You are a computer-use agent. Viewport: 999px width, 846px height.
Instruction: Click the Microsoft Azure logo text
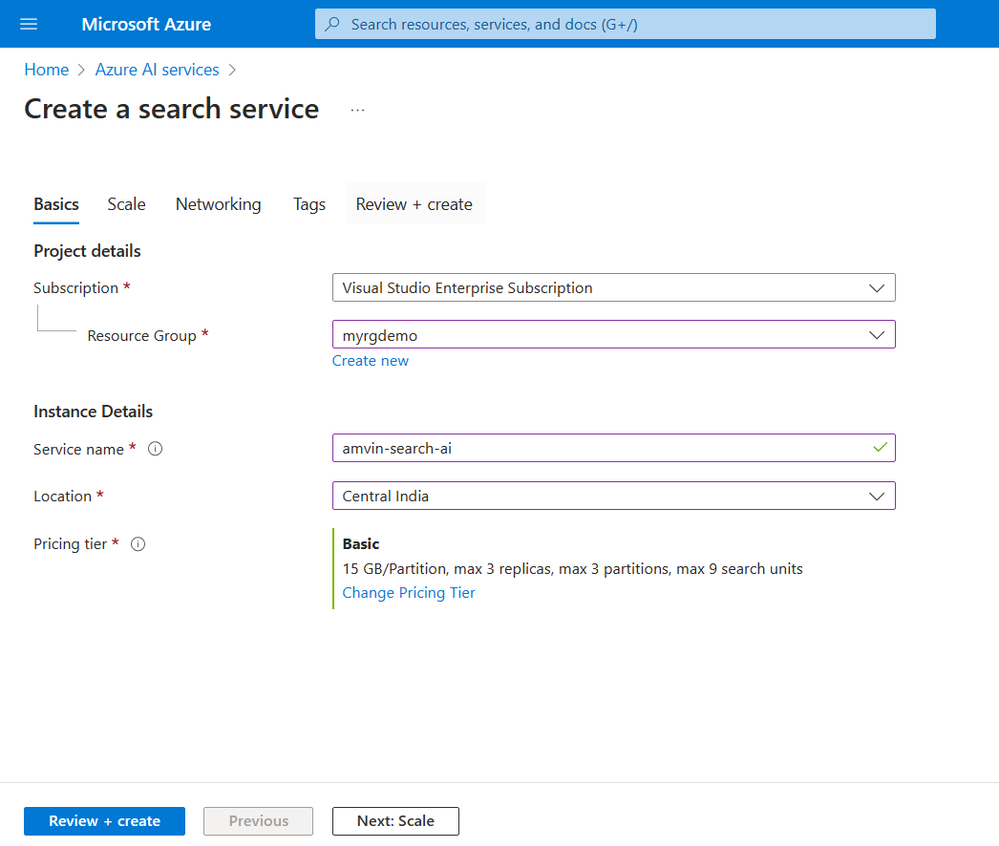tap(146, 24)
